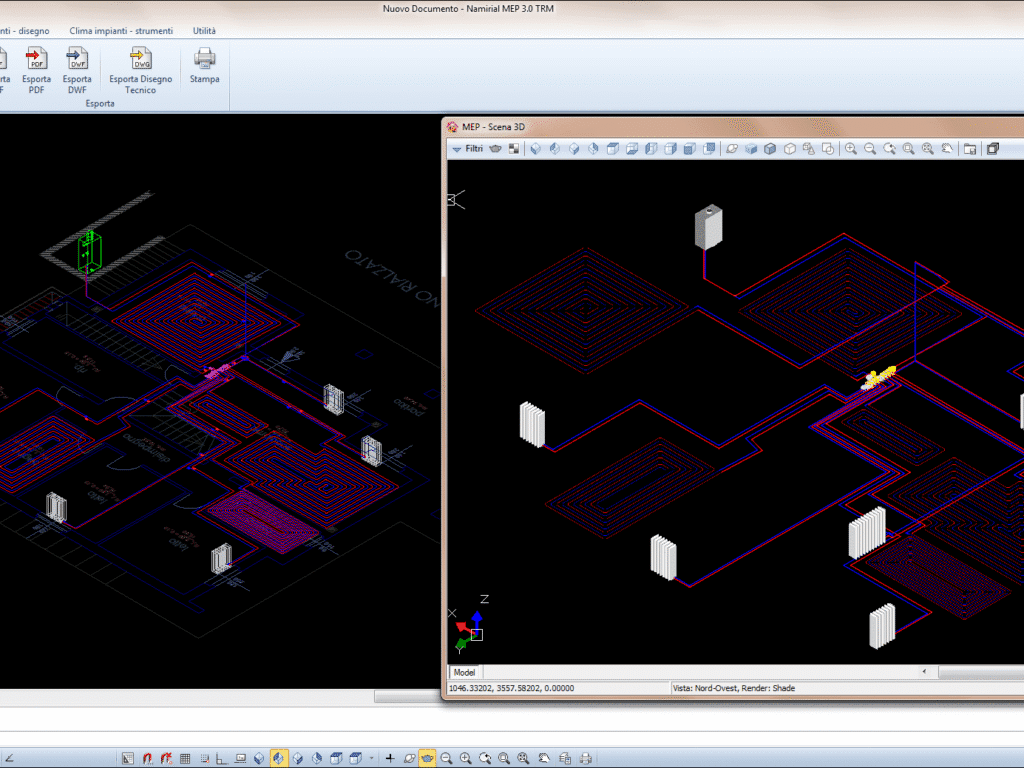Screen dimensions: 1024x768
Task: Export drawing with Esporta DWF
Action: click(77, 68)
